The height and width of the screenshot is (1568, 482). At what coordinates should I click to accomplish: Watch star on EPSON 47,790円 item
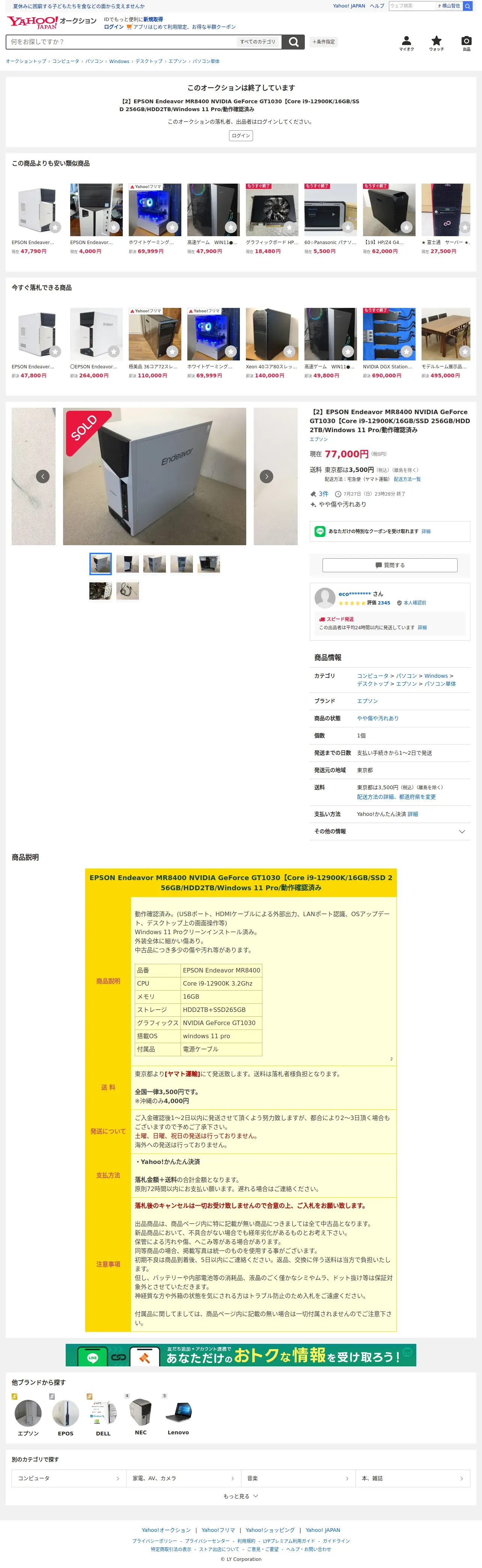click(x=56, y=228)
